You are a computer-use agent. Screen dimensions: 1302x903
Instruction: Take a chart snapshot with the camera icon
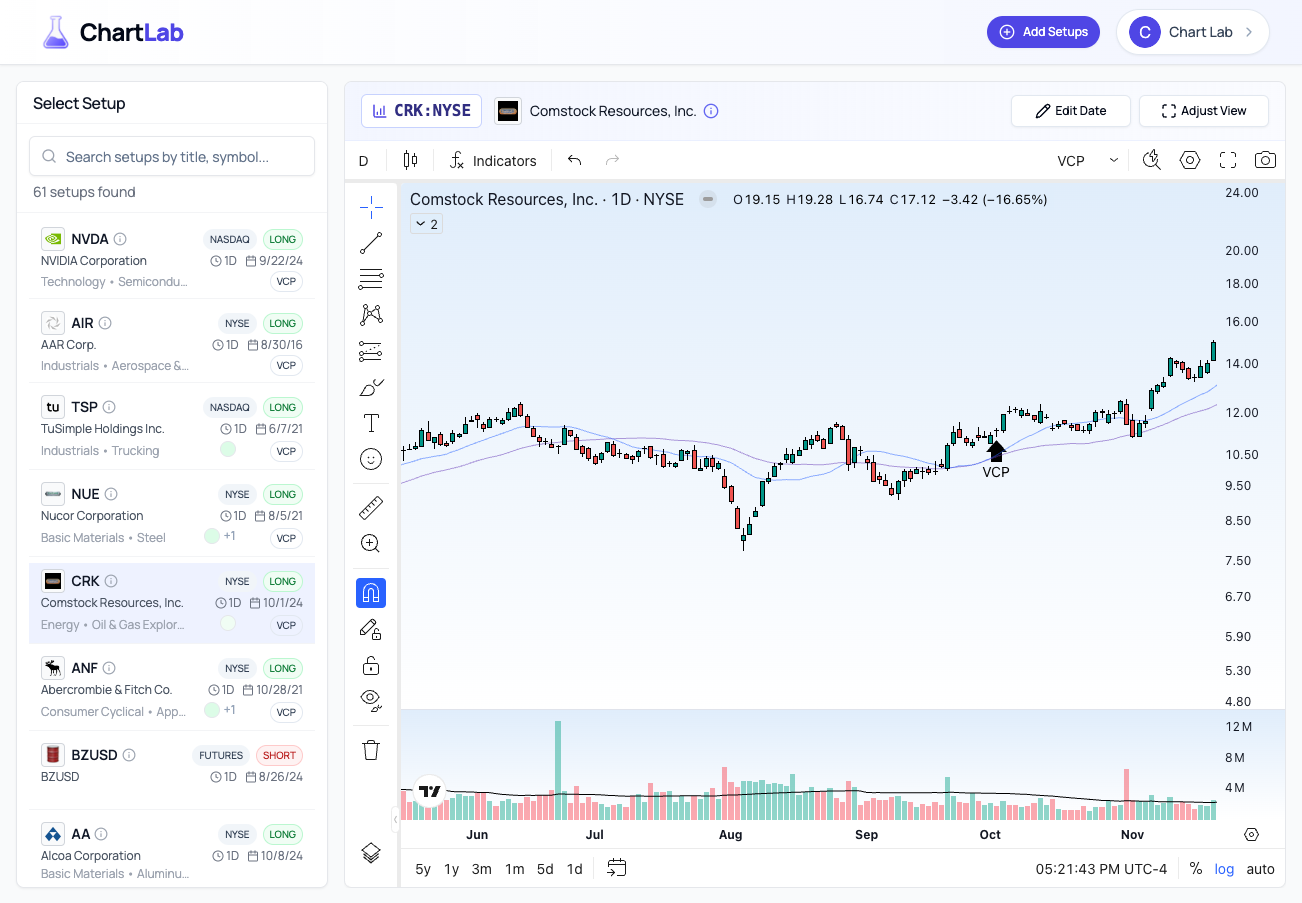coord(1264,160)
